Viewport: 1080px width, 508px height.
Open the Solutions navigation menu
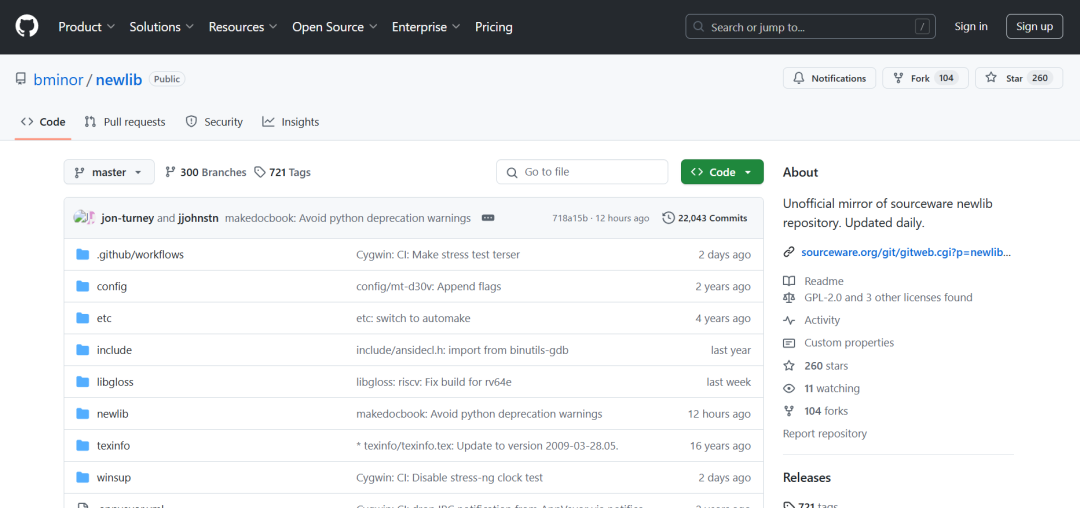pyautogui.click(x=162, y=27)
